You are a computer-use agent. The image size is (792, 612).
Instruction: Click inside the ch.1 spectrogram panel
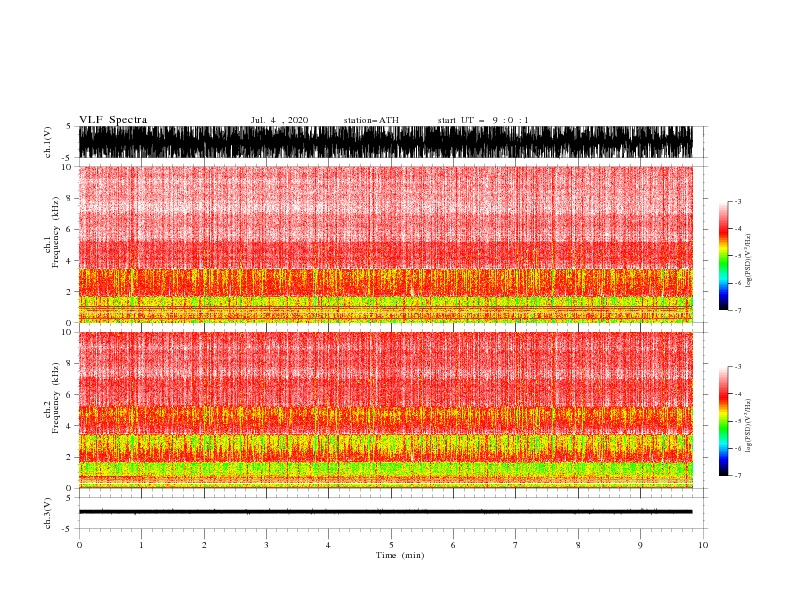[x=385, y=244]
